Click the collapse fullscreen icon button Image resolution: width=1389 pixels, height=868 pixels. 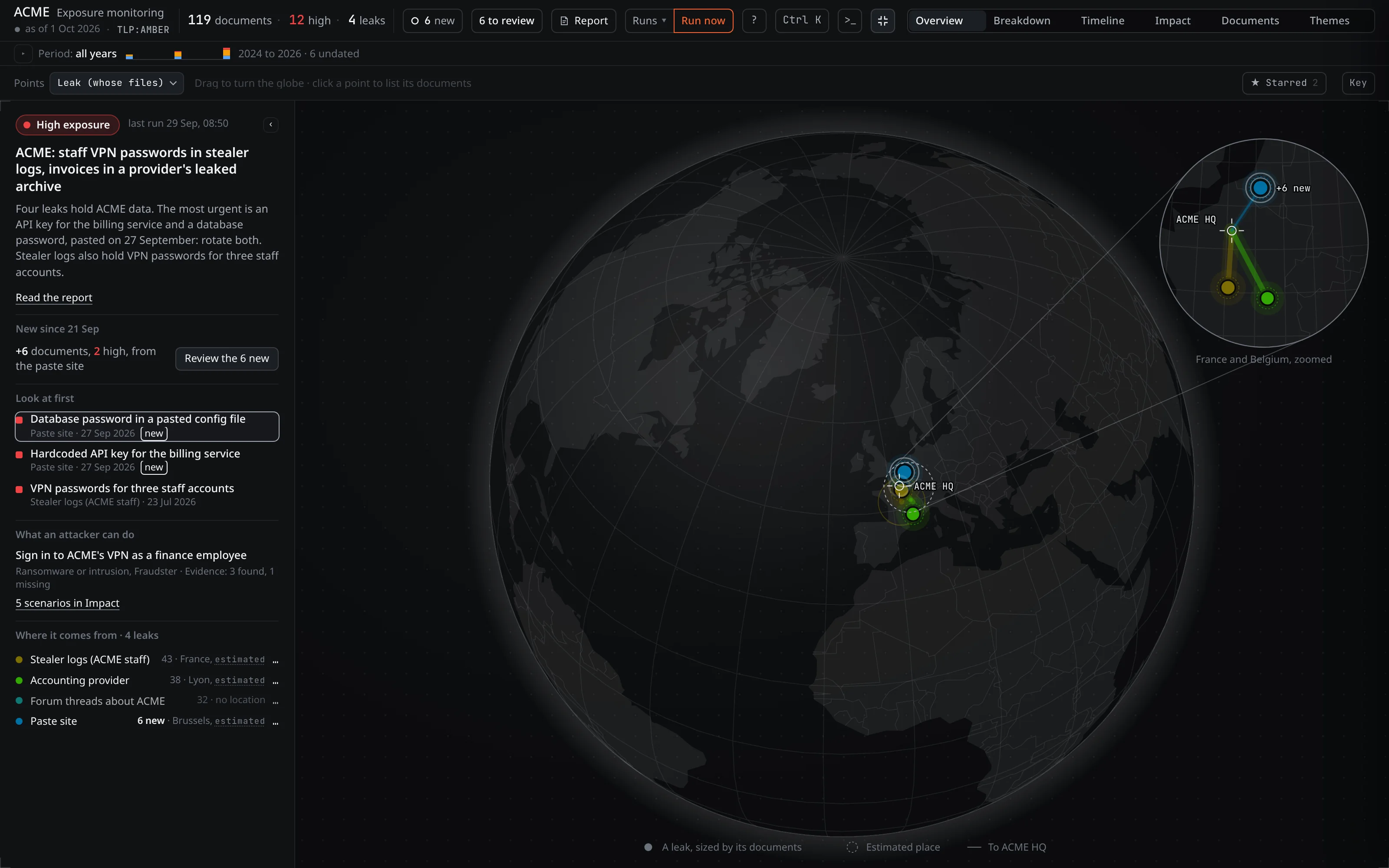point(882,21)
